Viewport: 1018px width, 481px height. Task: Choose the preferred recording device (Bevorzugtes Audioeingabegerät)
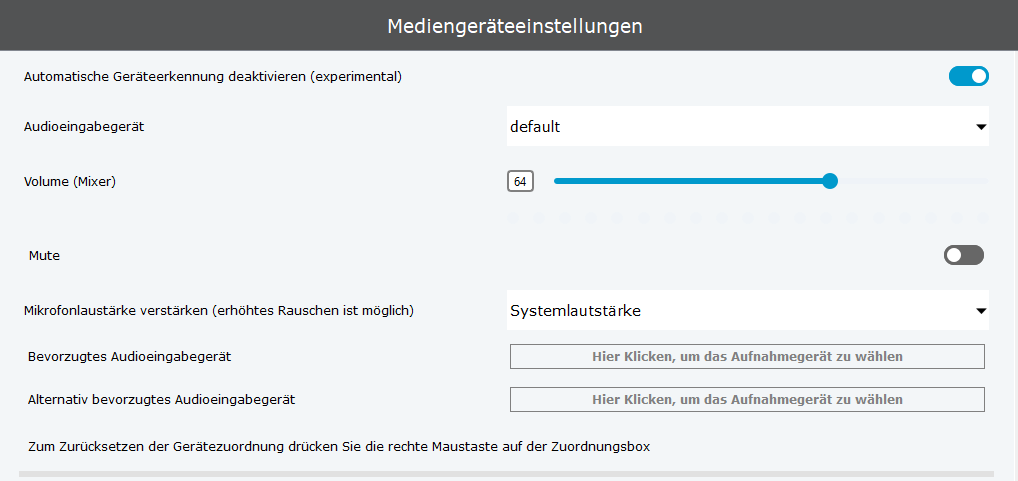click(x=747, y=356)
